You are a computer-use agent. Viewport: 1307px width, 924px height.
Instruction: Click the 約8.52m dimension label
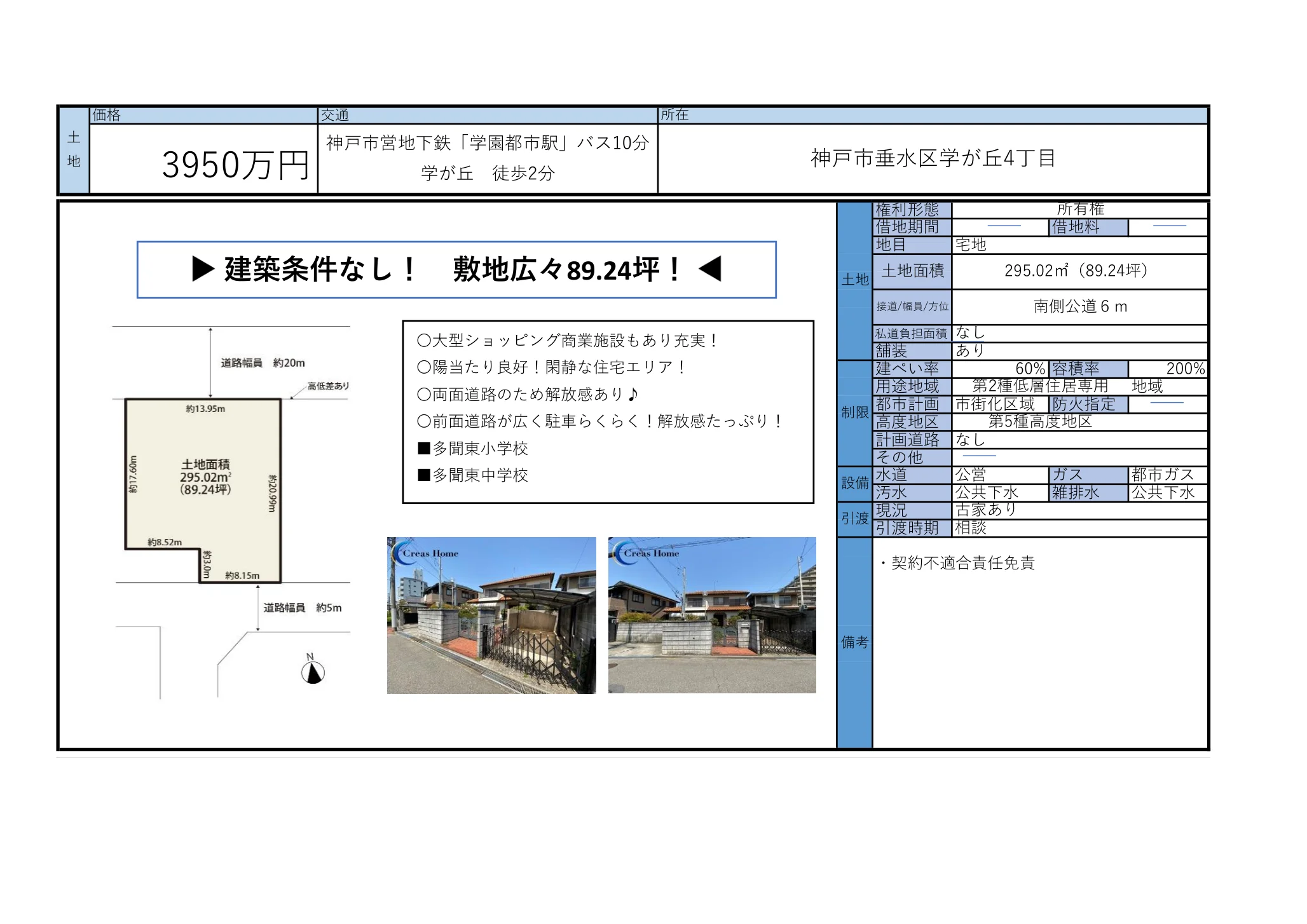click(165, 542)
